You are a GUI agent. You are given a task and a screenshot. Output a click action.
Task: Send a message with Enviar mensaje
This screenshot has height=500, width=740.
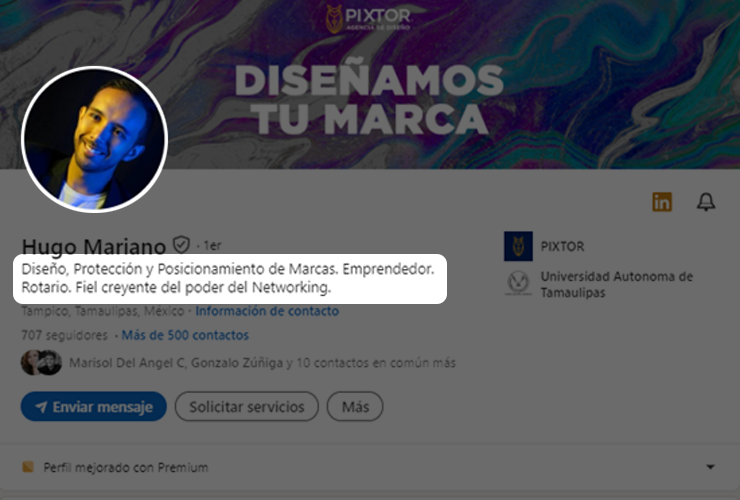point(94,407)
